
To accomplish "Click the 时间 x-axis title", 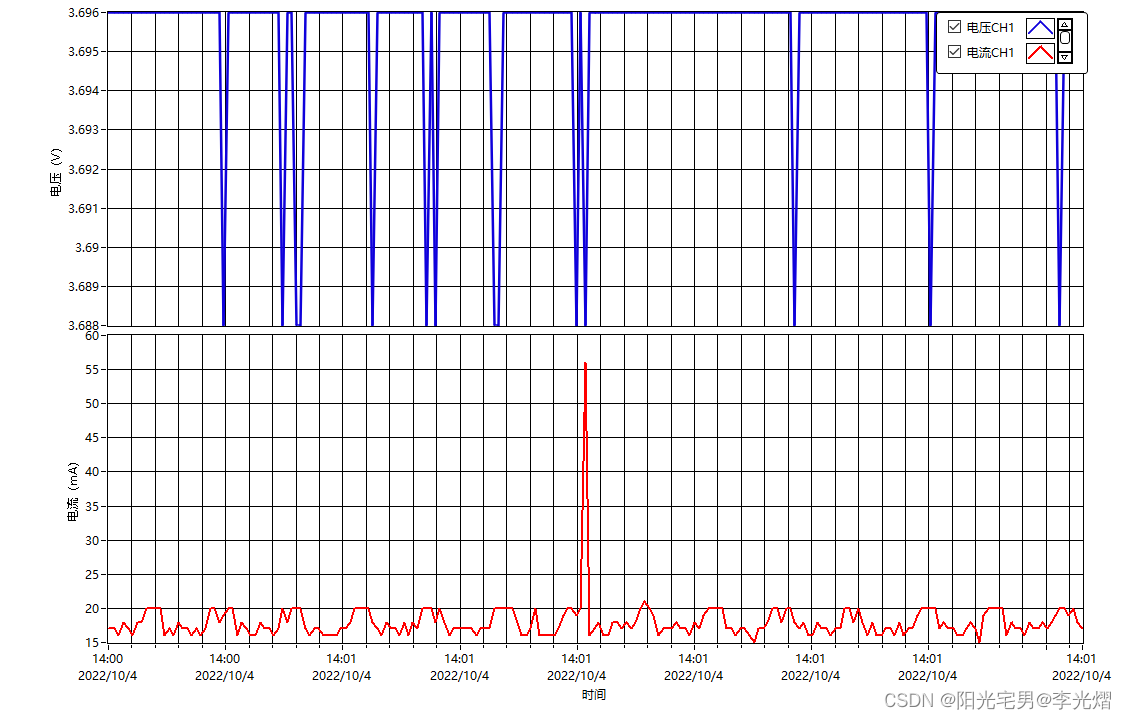I will pos(594,695).
